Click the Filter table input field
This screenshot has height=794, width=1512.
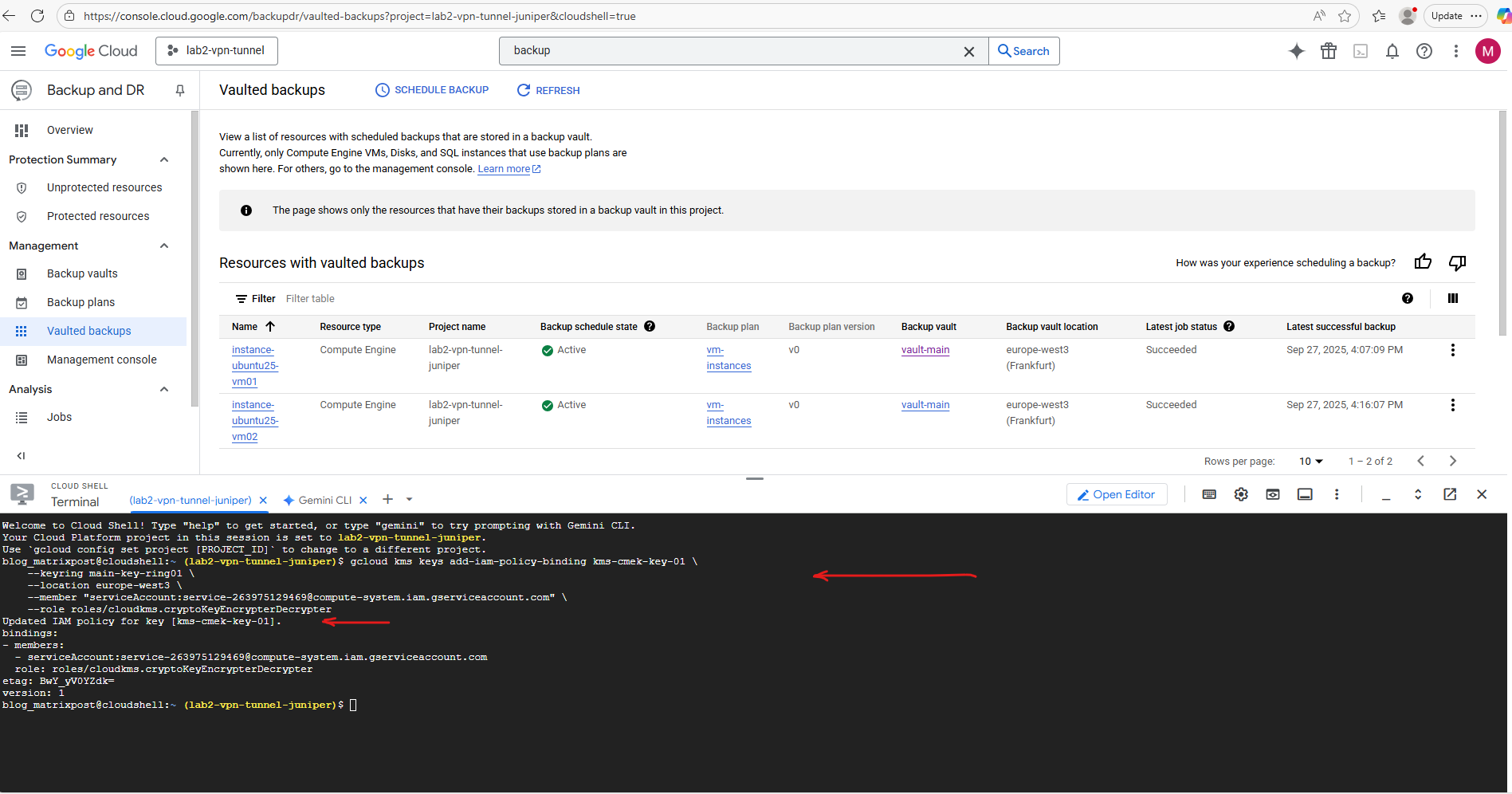(x=438, y=299)
